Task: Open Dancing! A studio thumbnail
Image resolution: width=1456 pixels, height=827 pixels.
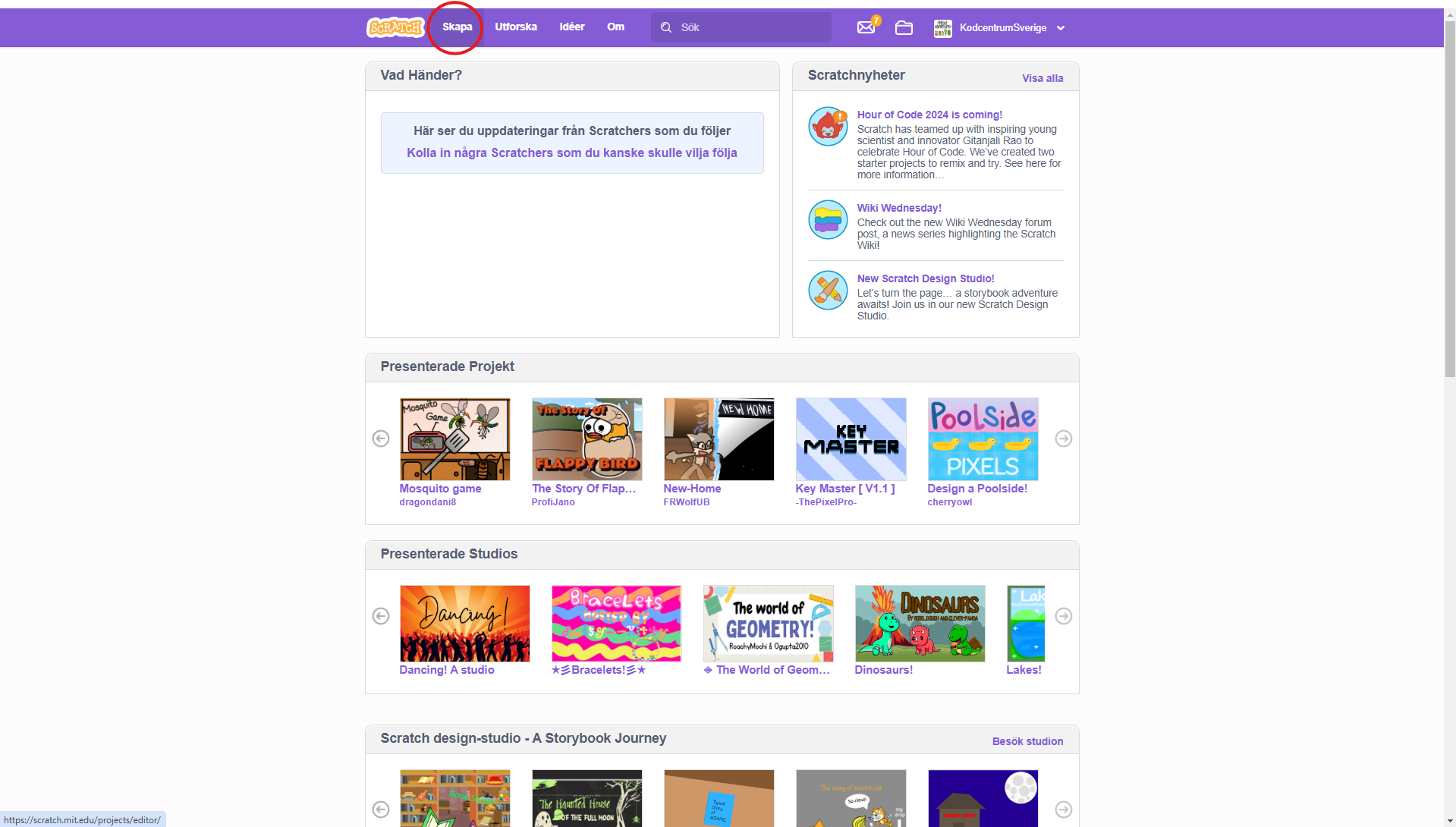Action: pos(464,623)
